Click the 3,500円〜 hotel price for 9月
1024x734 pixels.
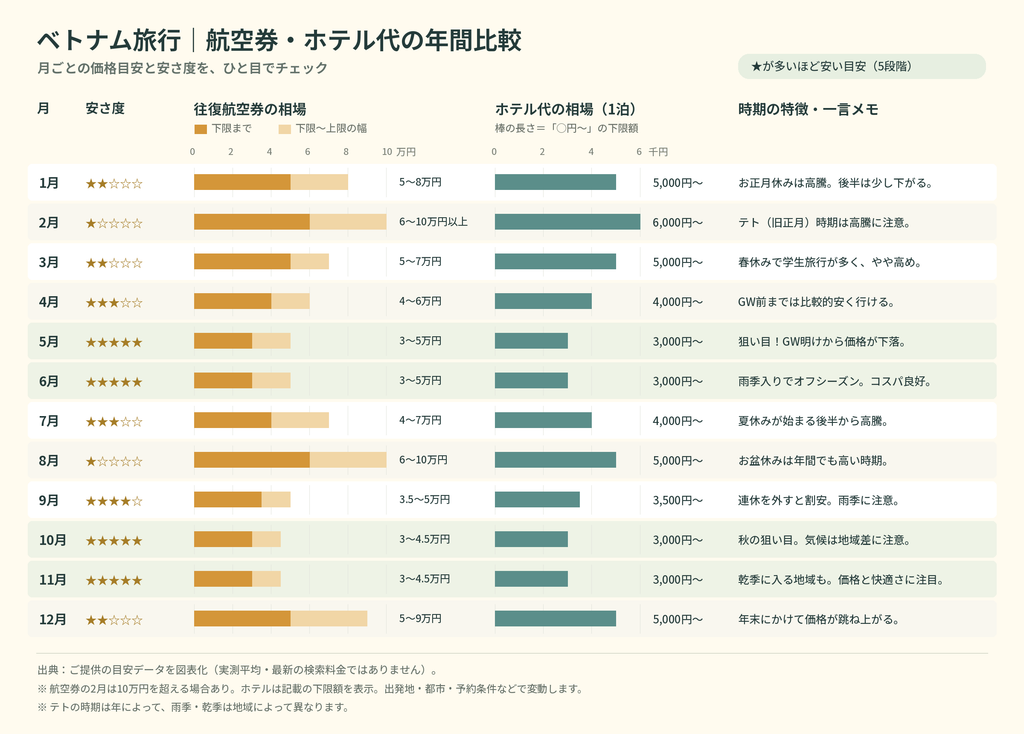pyautogui.click(x=678, y=500)
